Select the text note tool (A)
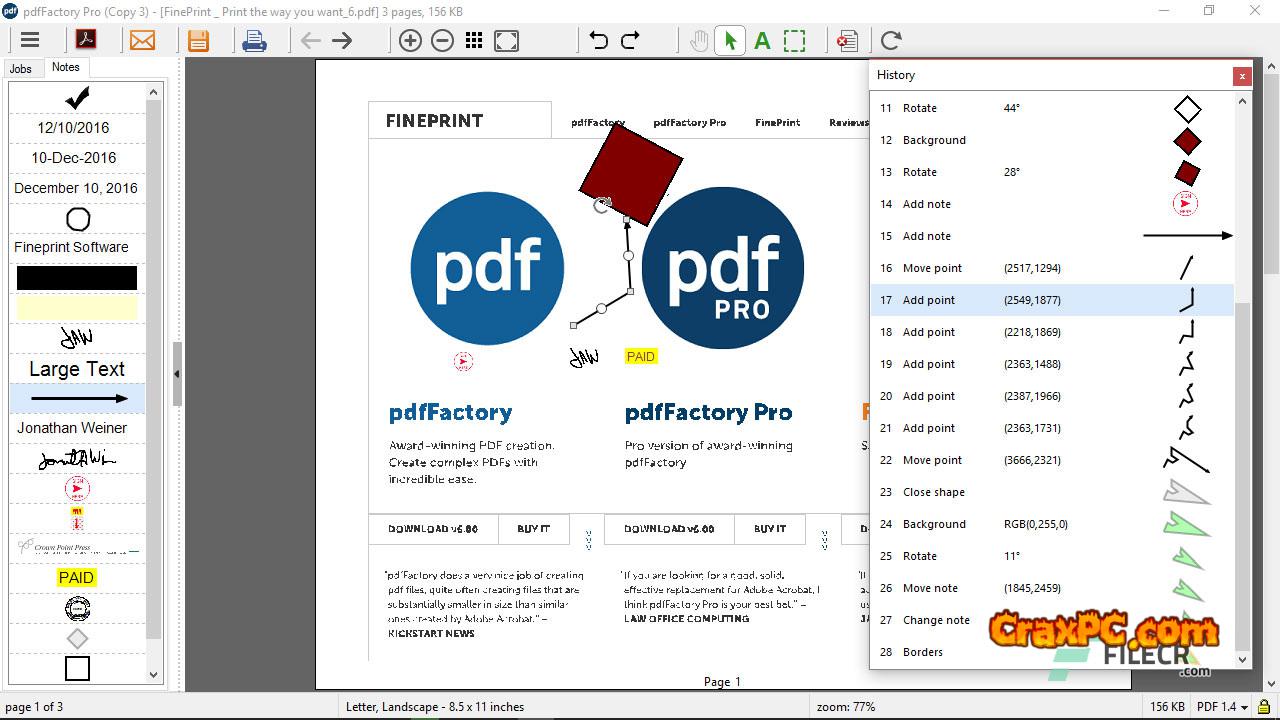1280x720 pixels. (x=762, y=41)
